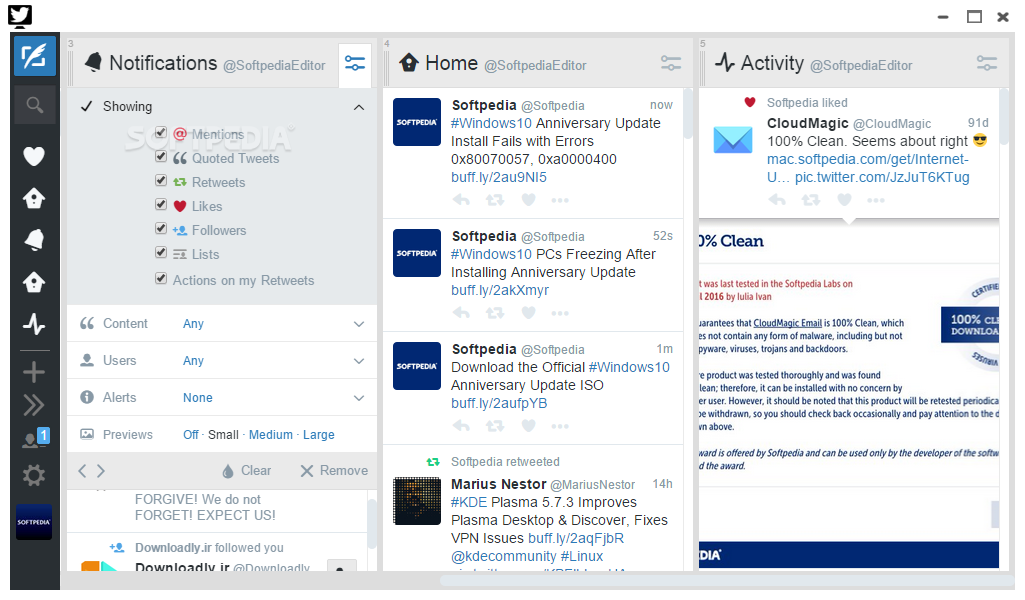
Task: Like the Anniversary Update ISO tweet
Action: coord(529,426)
